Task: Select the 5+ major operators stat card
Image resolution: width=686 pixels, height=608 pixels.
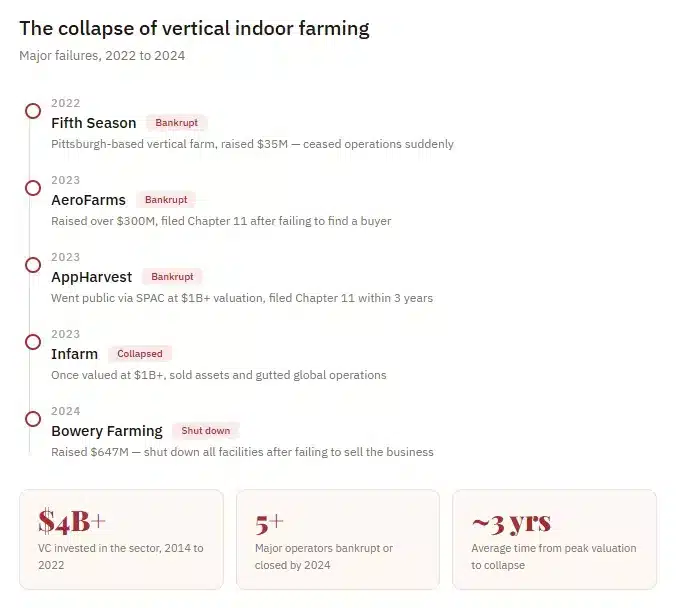Action: pyautogui.click(x=338, y=539)
